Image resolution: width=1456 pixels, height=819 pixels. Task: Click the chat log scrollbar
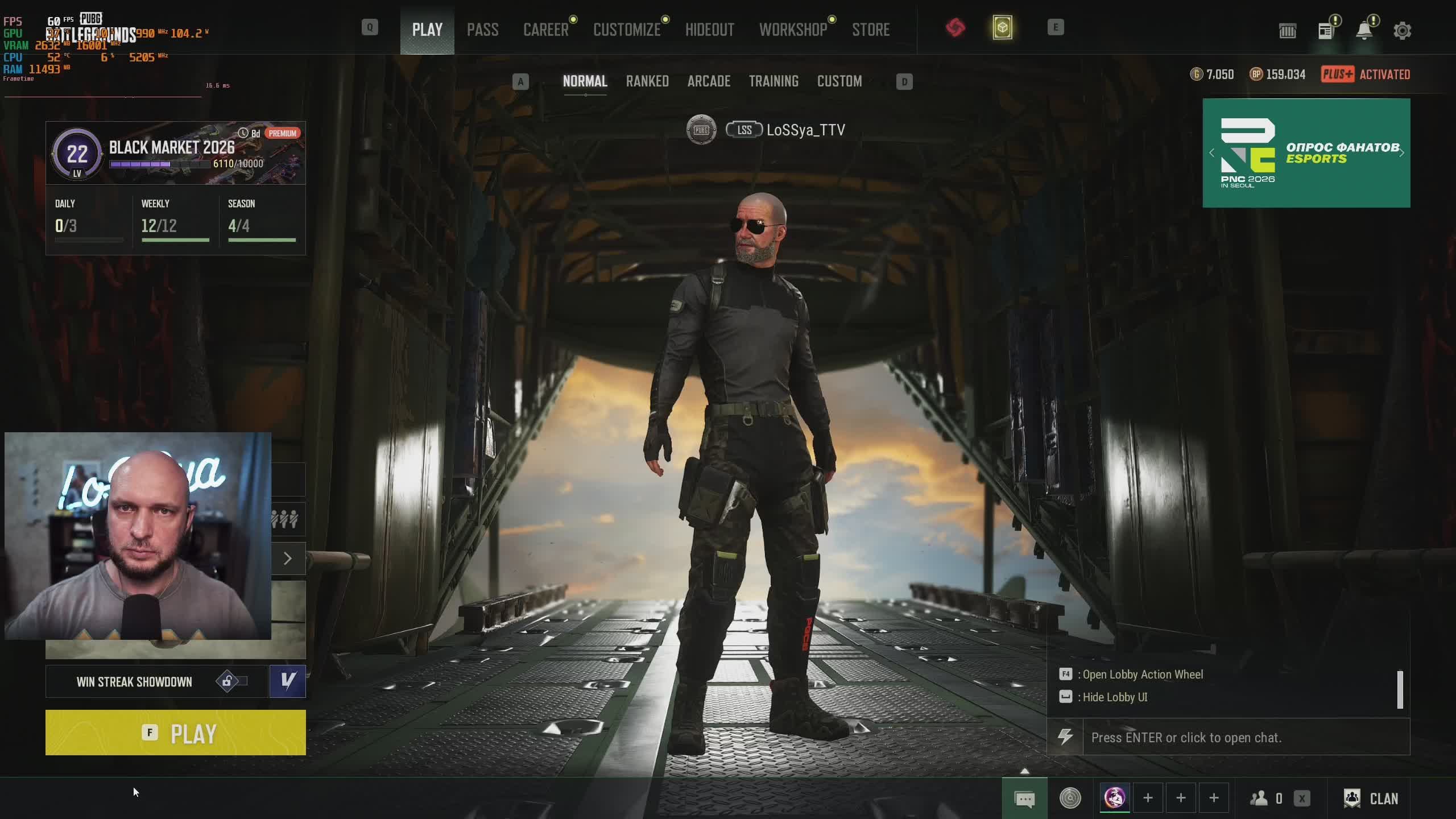click(1400, 690)
